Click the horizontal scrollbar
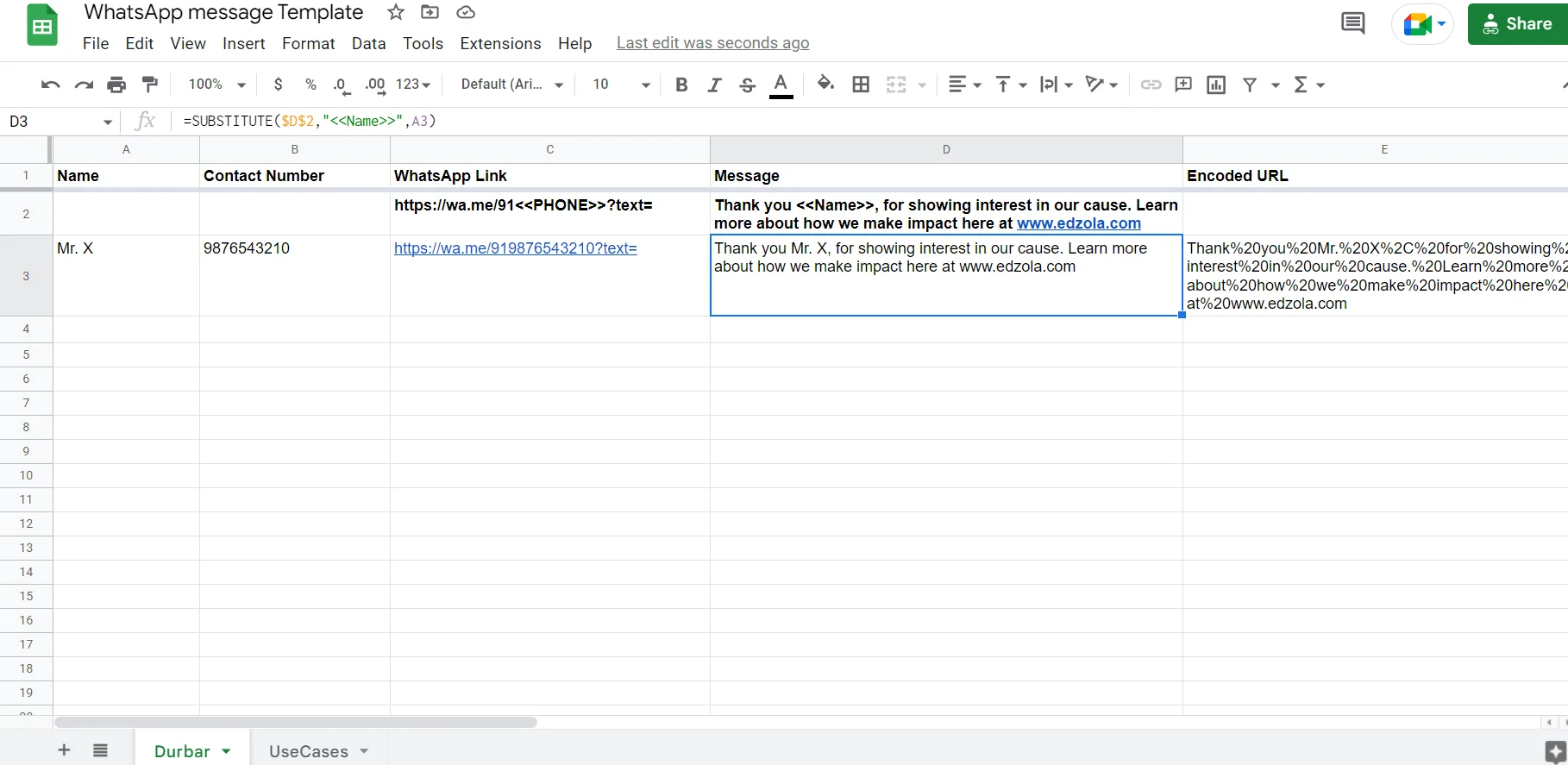Screen dimensions: 1568x765 pyautogui.click(x=295, y=722)
